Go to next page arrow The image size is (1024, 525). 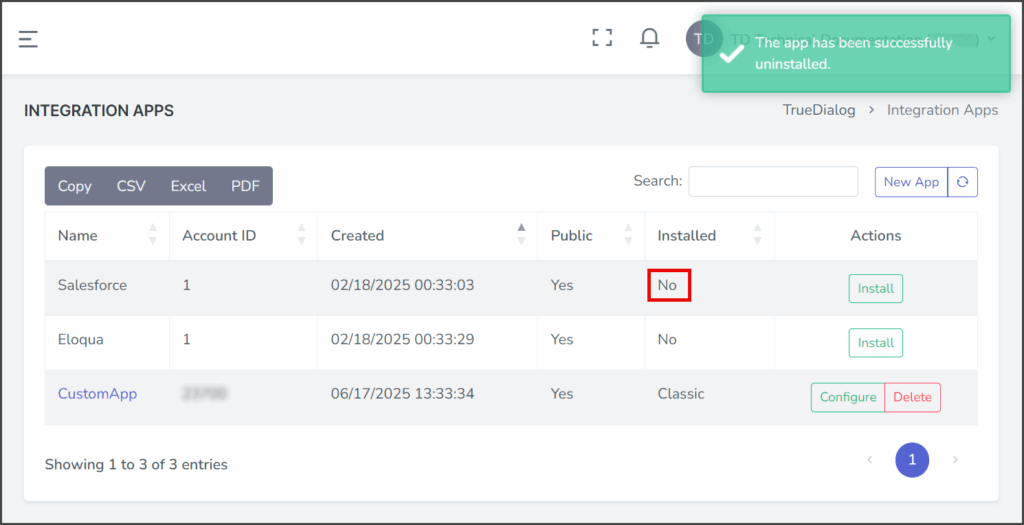955,460
